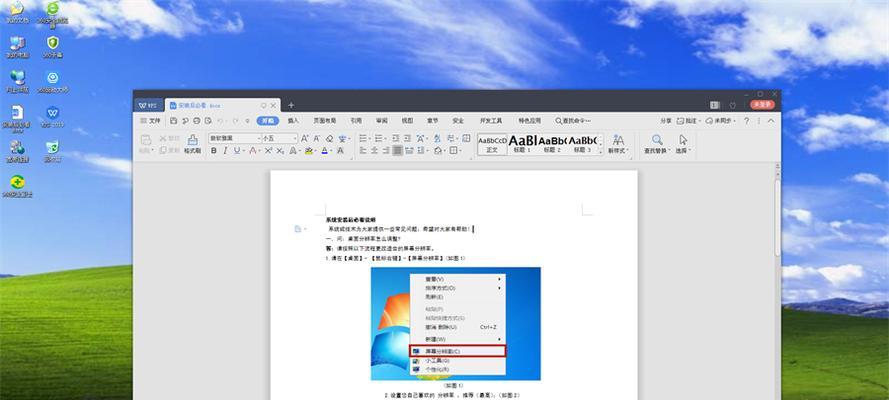Viewport: 889px width, 400px height.
Task: Apply the Normal body text style
Action: pos(492,144)
